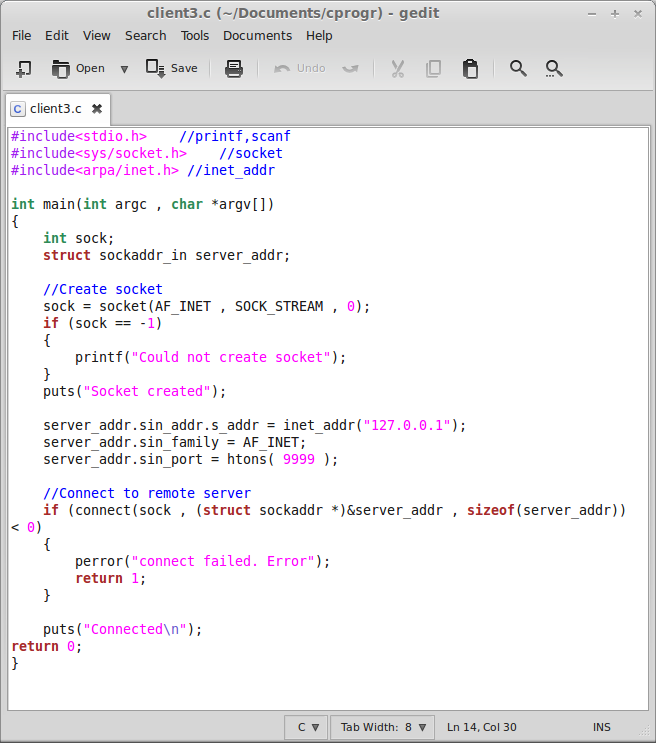Screen dimensions: 656x743
Task: Open Find and Replace magnifier icon
Action: tap(554, 69)
